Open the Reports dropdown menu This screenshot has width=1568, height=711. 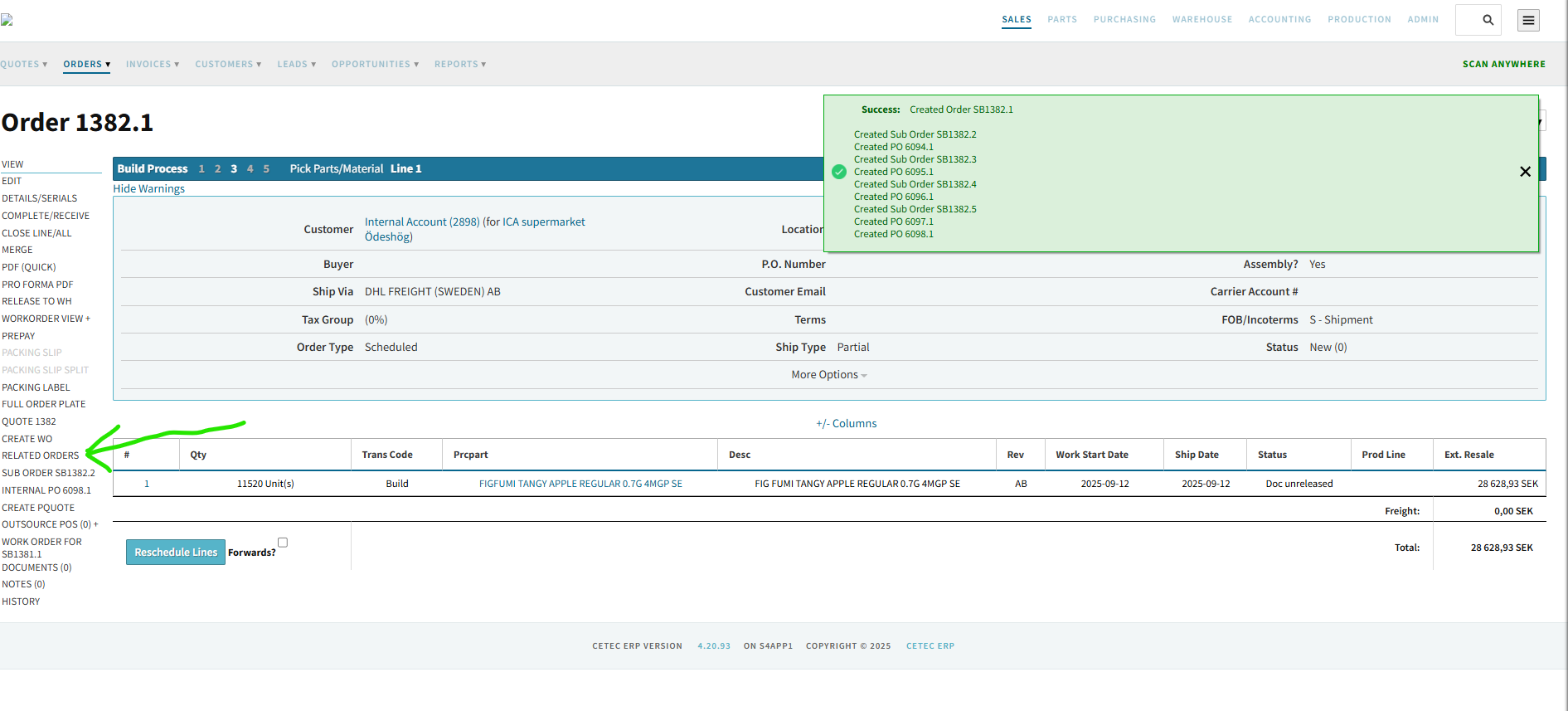coord(459,65)
